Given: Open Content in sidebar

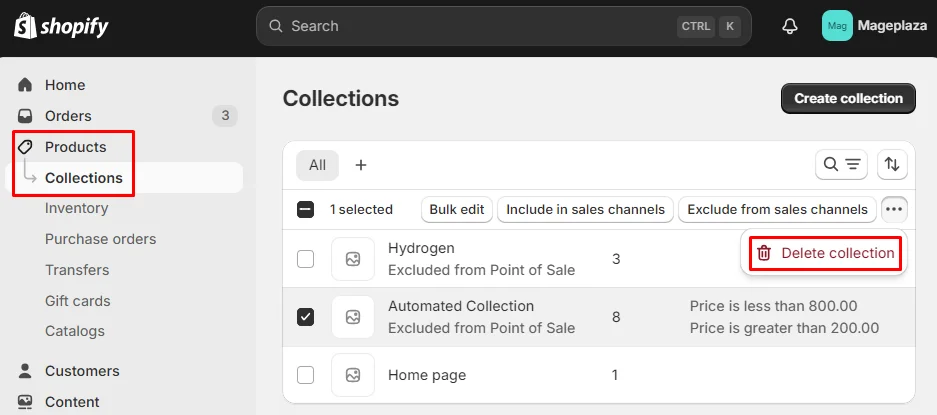Looking at the screenshot, I should tap(72, 402).
